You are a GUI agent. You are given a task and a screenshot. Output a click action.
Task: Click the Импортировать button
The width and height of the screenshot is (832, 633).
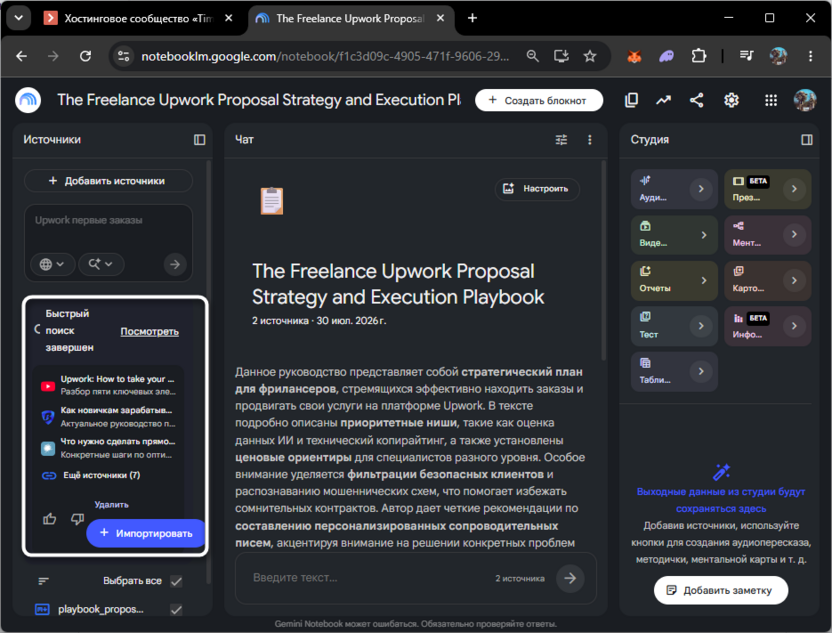145,533
